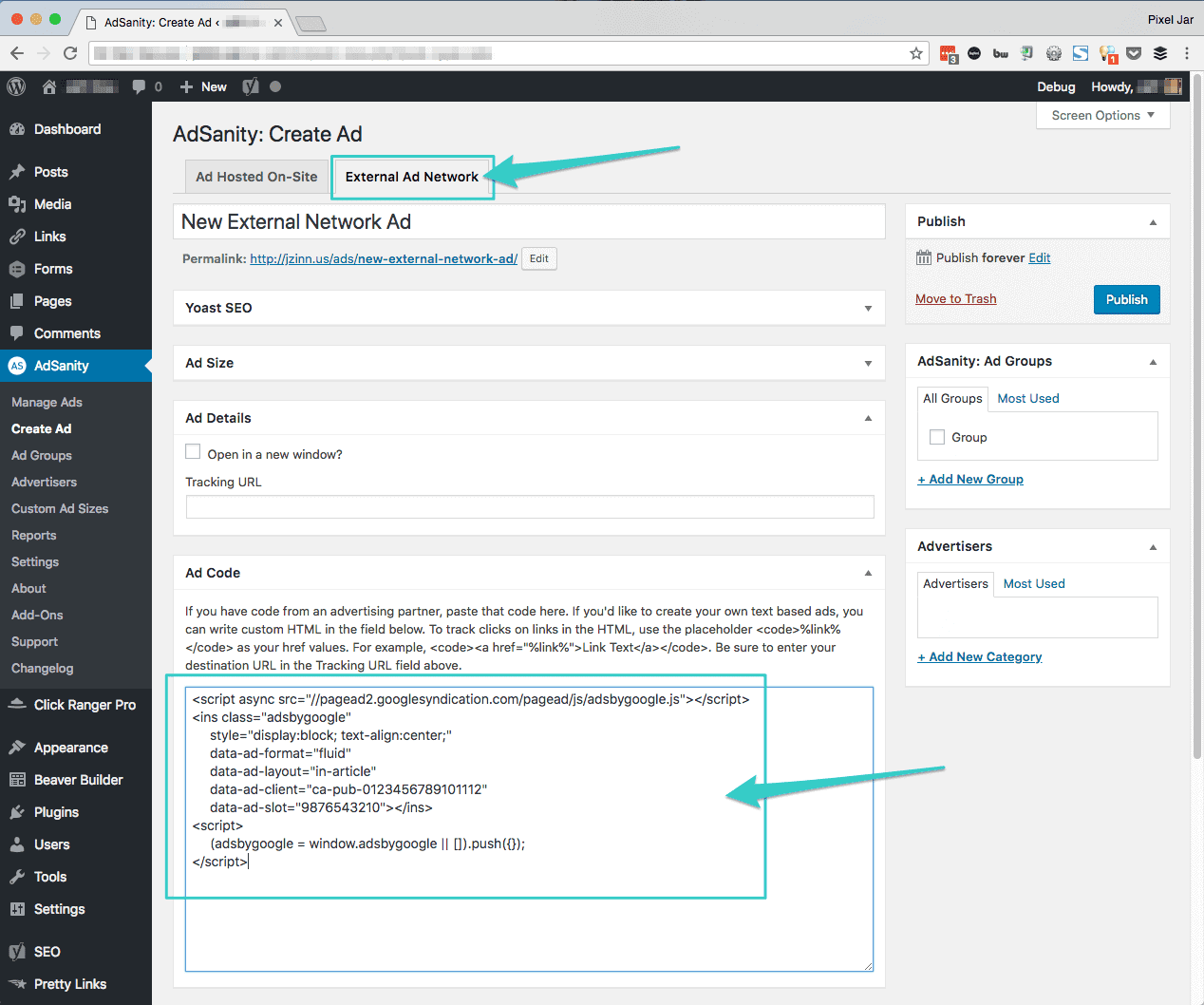Click the Buffer stack extension icon
The height and width of the screenshot is (1005, 1204).
pos(1160,53)
